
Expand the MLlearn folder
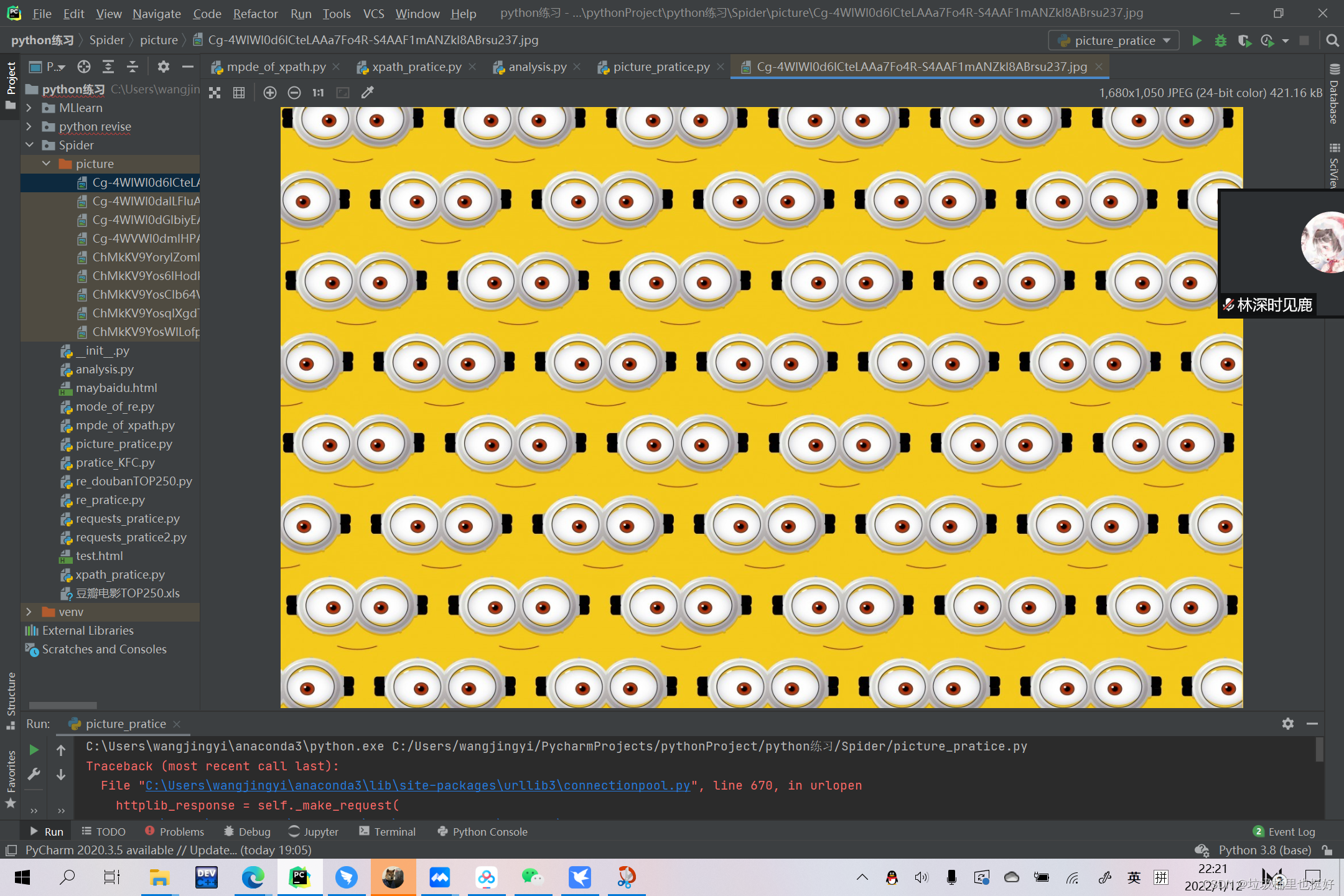(29, 108)
